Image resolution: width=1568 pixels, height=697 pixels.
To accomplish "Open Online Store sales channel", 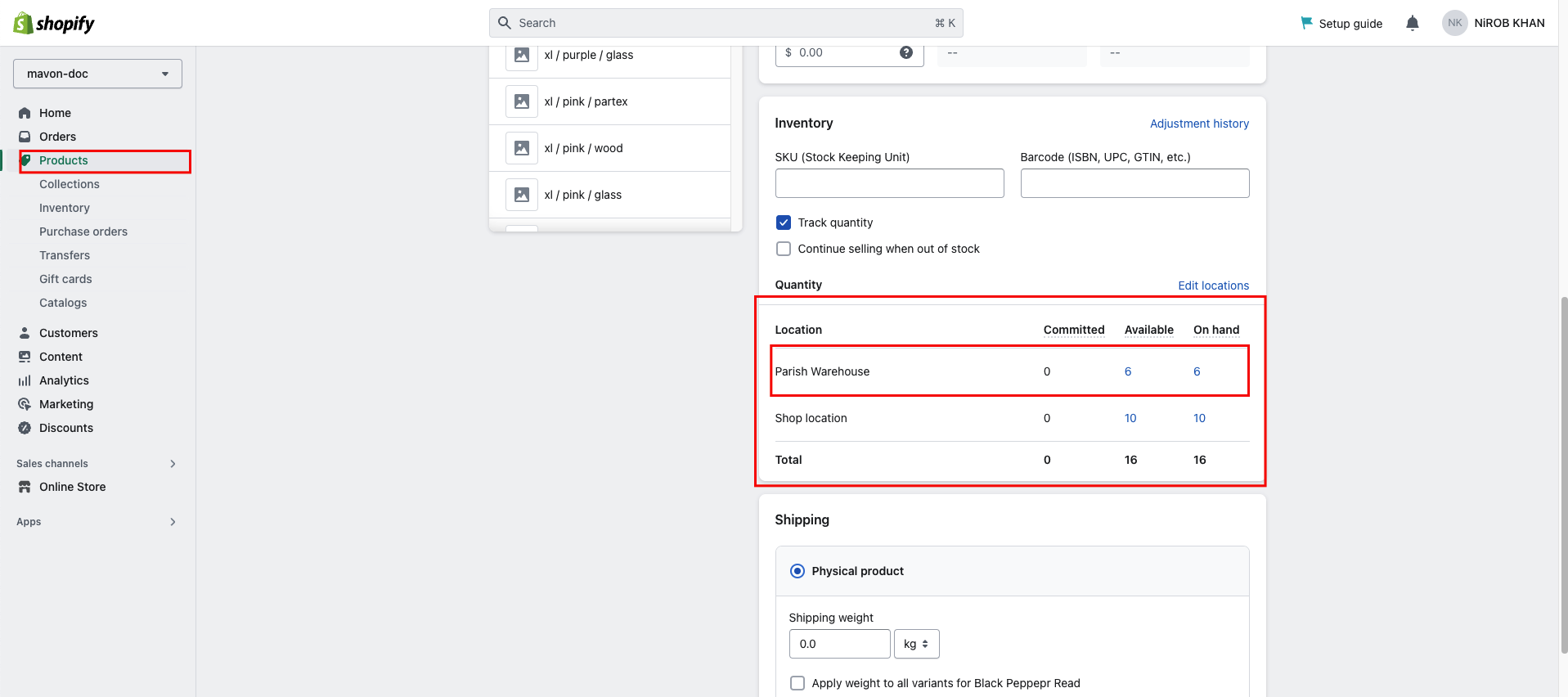I will (x=73, y=487).
